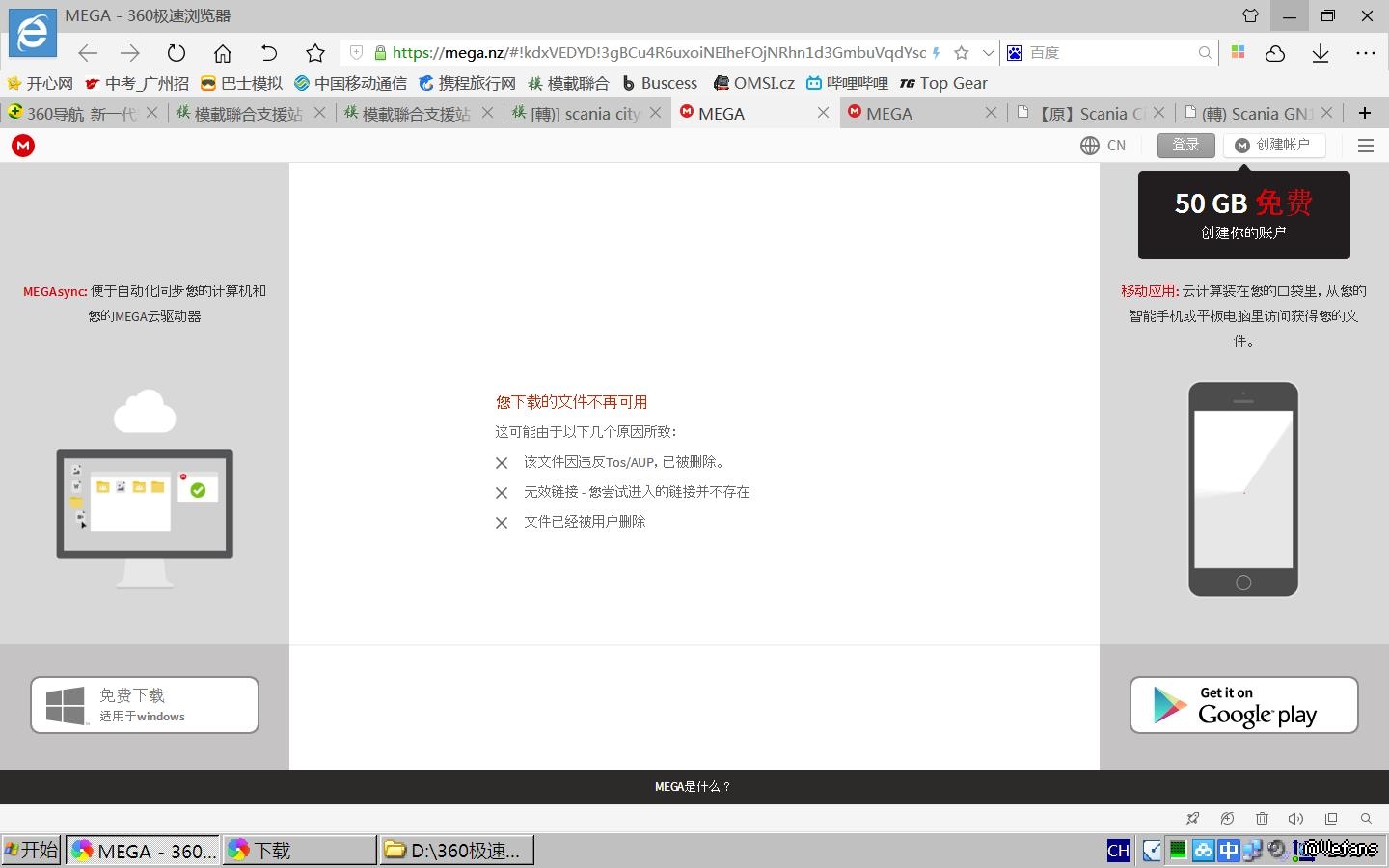Bookmark page with star favorites icon
This screenshot has height=868, width=1389.
click(315, 53)
